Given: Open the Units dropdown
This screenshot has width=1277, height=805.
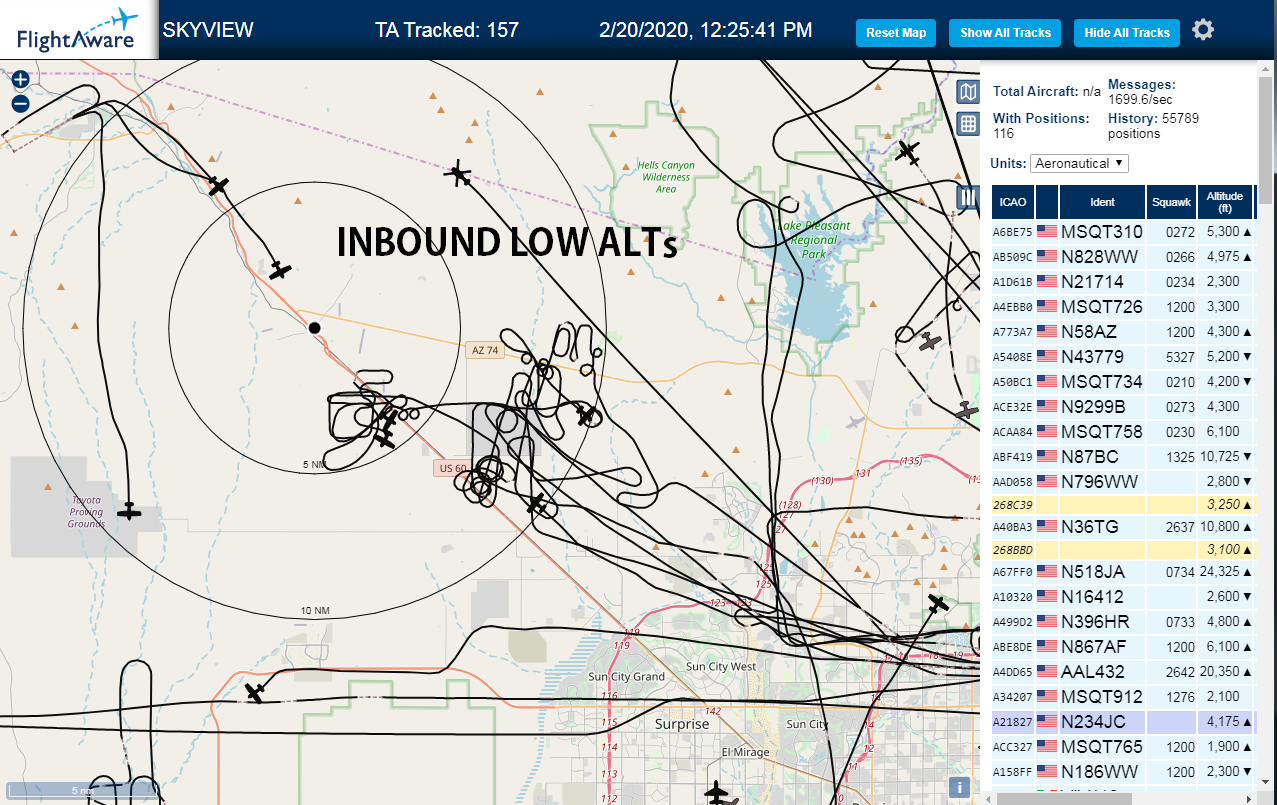Looking at the screenshot, I should 1080,163.
